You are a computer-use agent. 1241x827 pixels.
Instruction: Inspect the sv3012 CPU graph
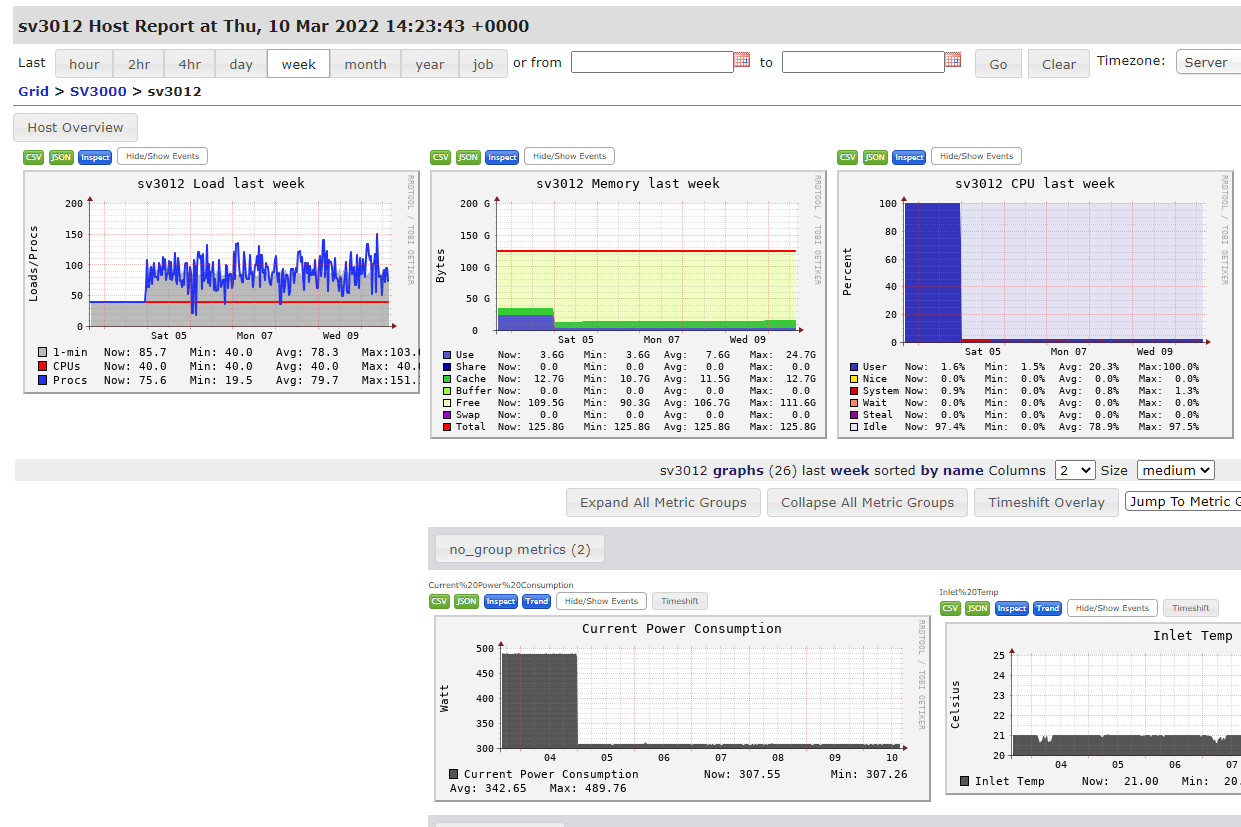(x=908, y=156)
